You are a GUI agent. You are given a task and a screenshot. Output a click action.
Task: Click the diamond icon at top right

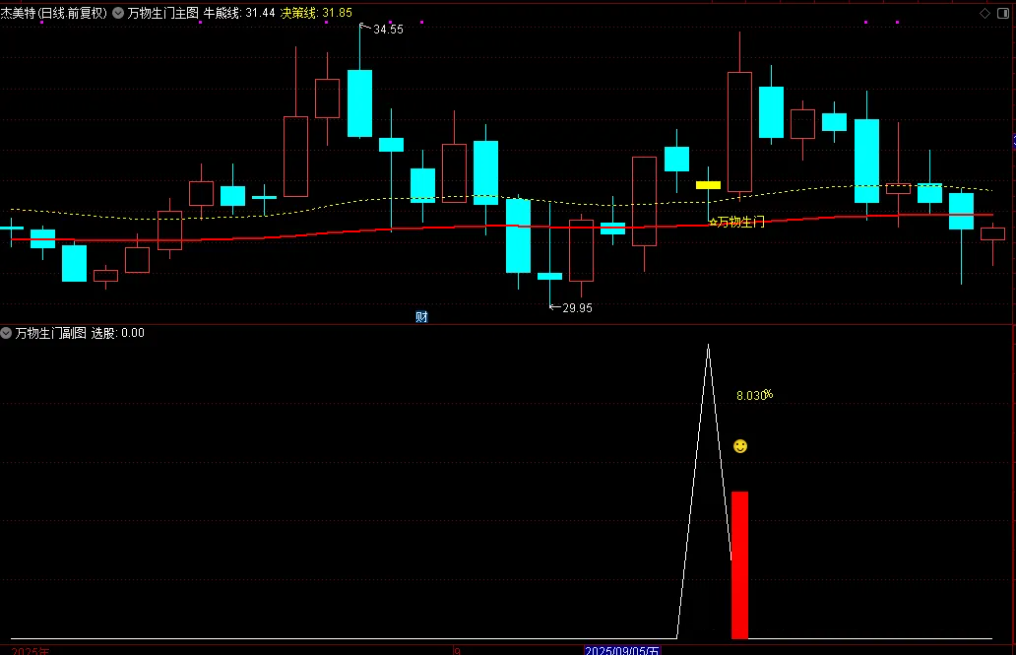point(985,13)
